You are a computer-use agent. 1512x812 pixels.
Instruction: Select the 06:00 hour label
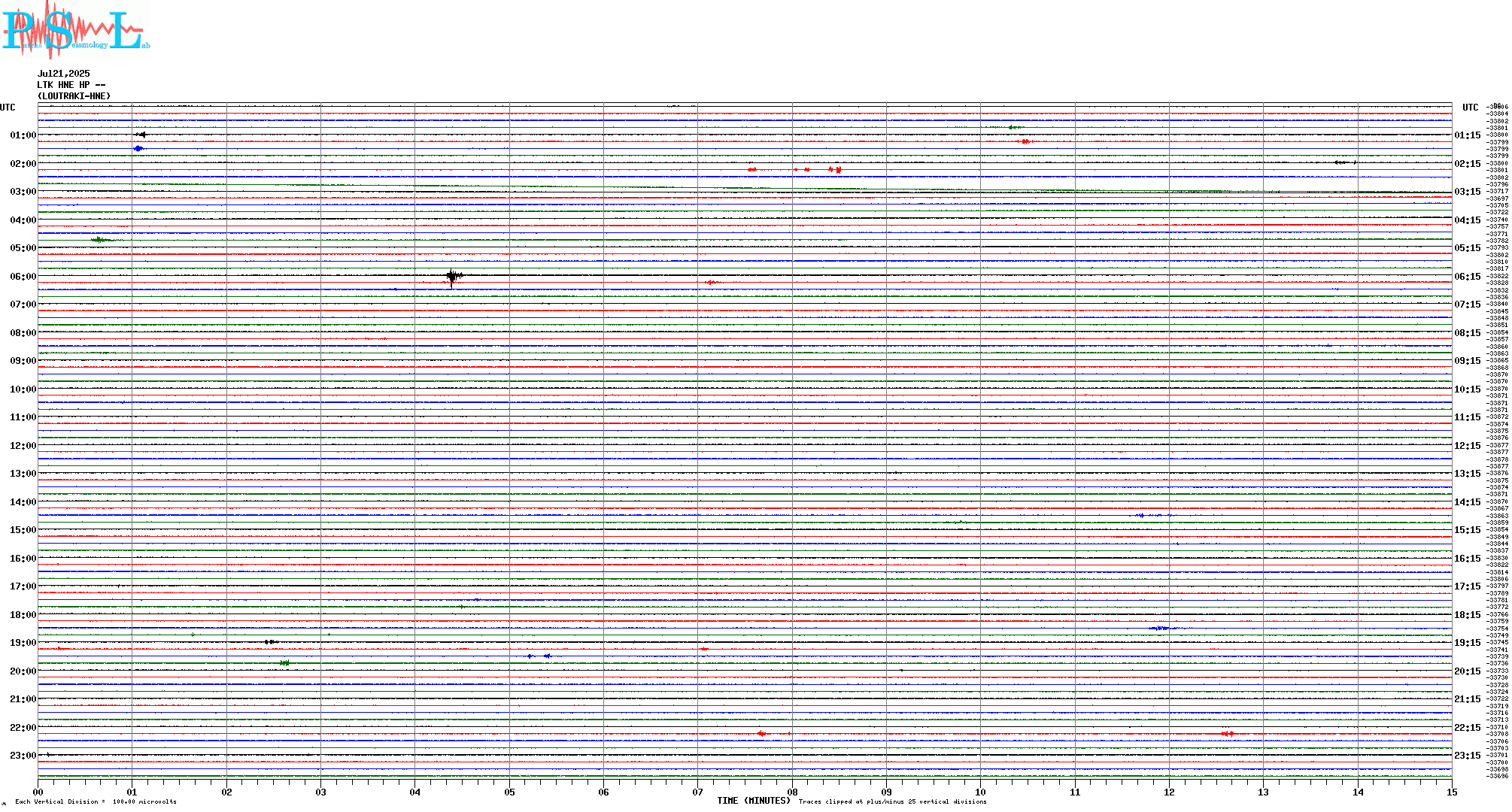(x=23, y=277)
